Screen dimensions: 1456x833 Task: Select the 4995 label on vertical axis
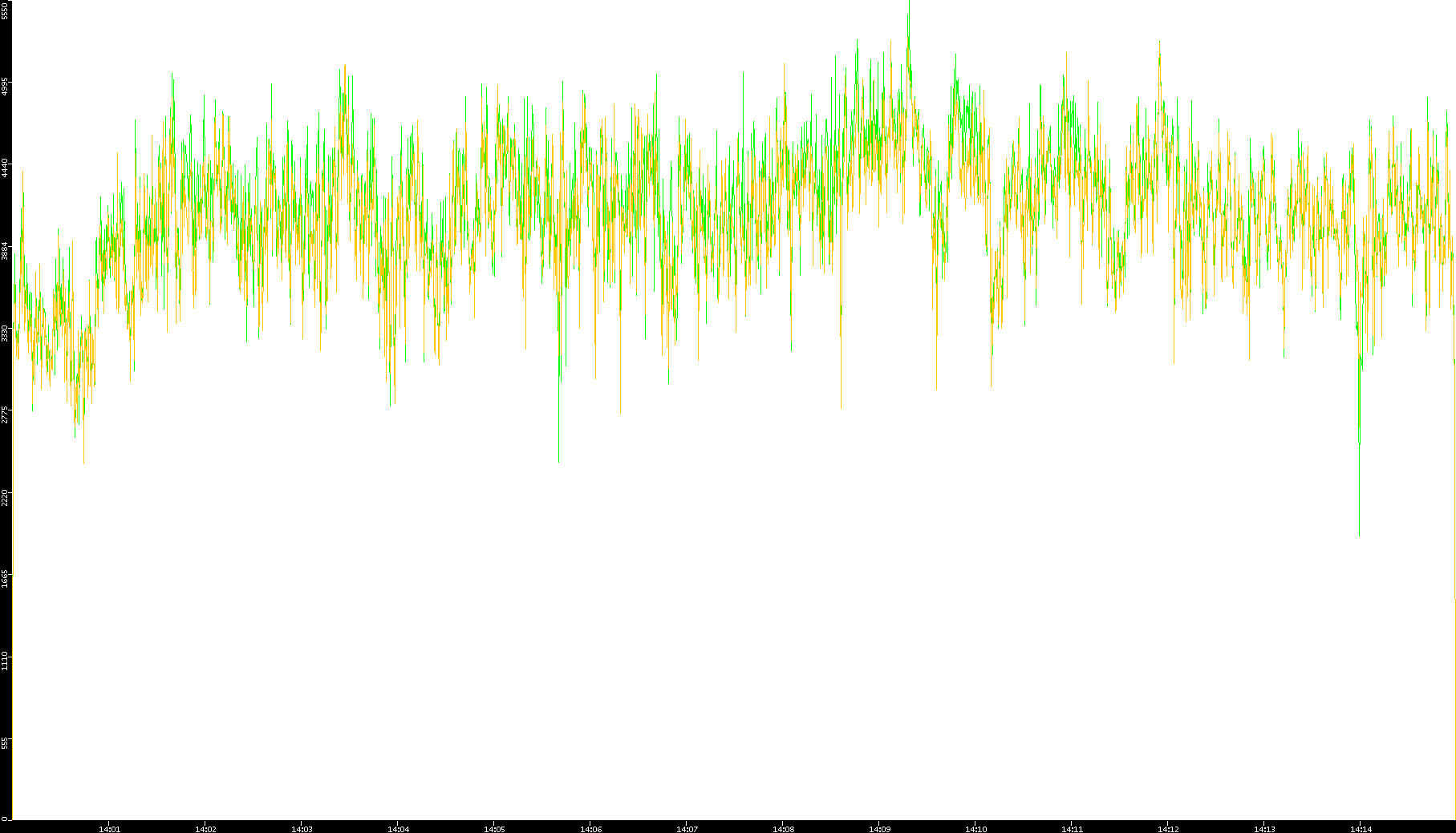pos(5,86)
